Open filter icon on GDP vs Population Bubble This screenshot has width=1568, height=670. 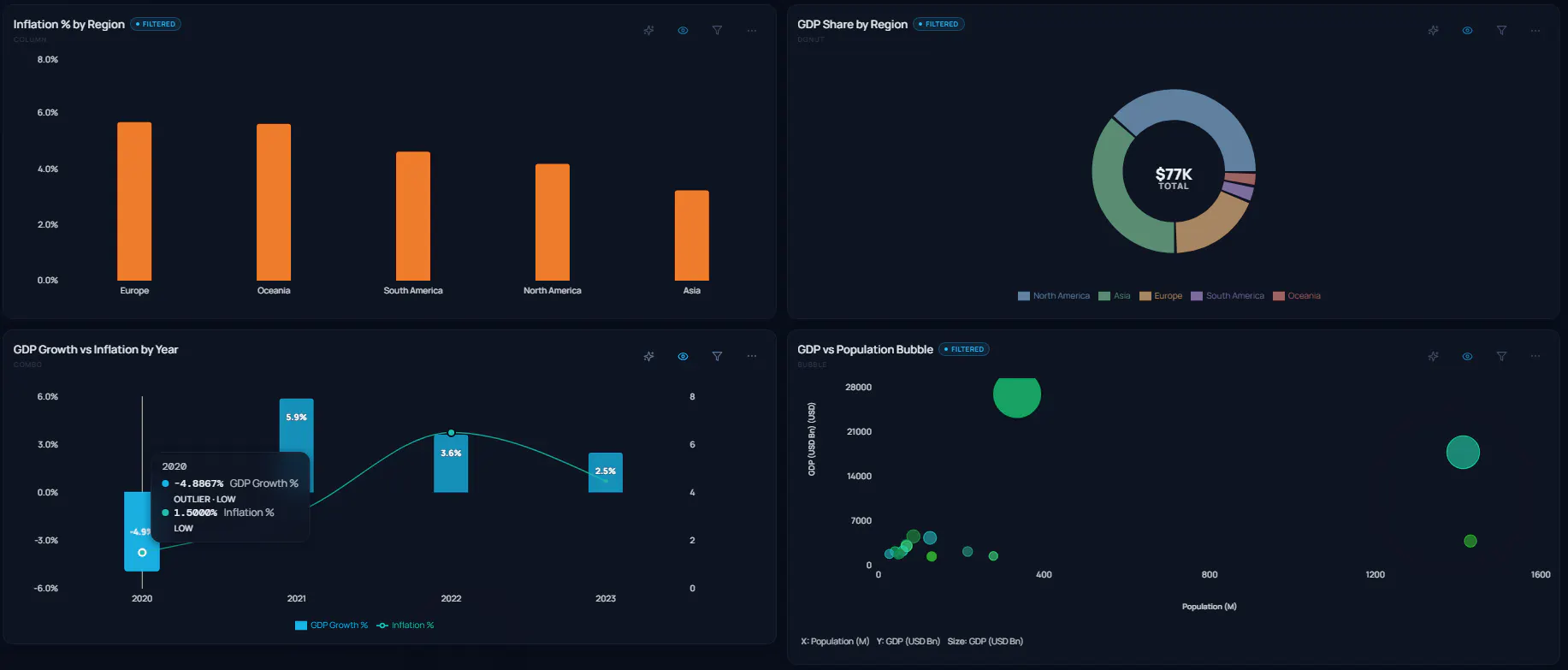(x=1501, y=356)
